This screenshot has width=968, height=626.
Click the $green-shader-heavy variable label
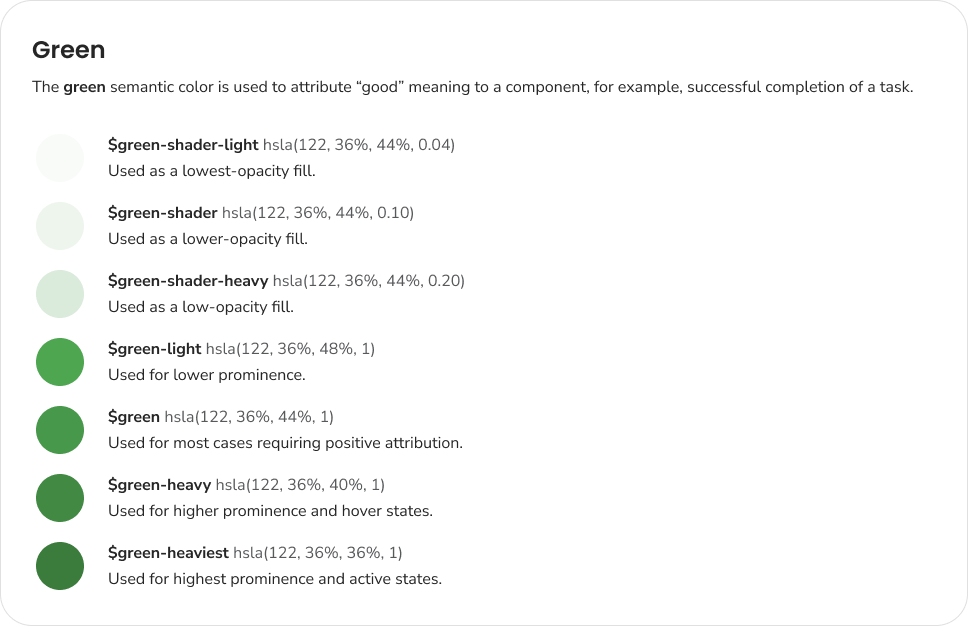click(x=188, y=281)
